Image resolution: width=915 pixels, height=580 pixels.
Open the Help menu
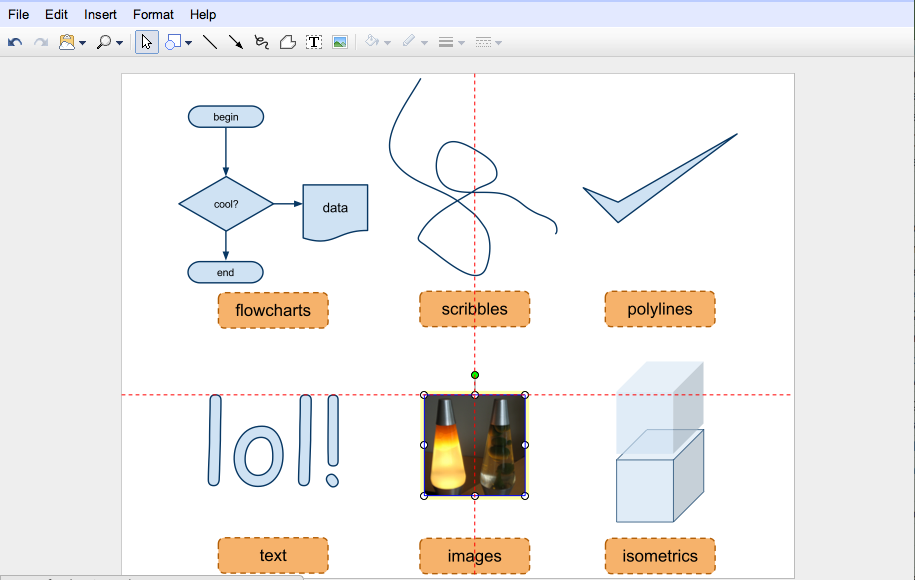coord(202,14)
